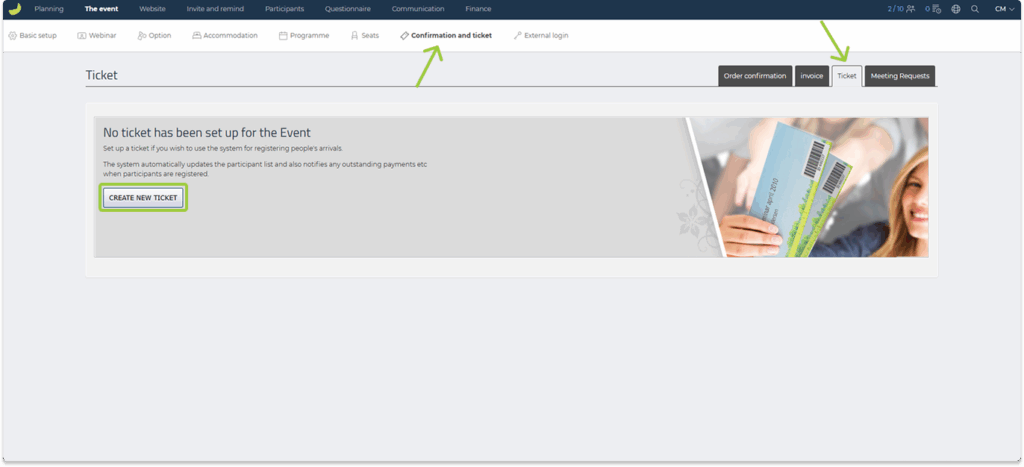
Task: Open the Finance menu
Action: [x=478, y=9]
